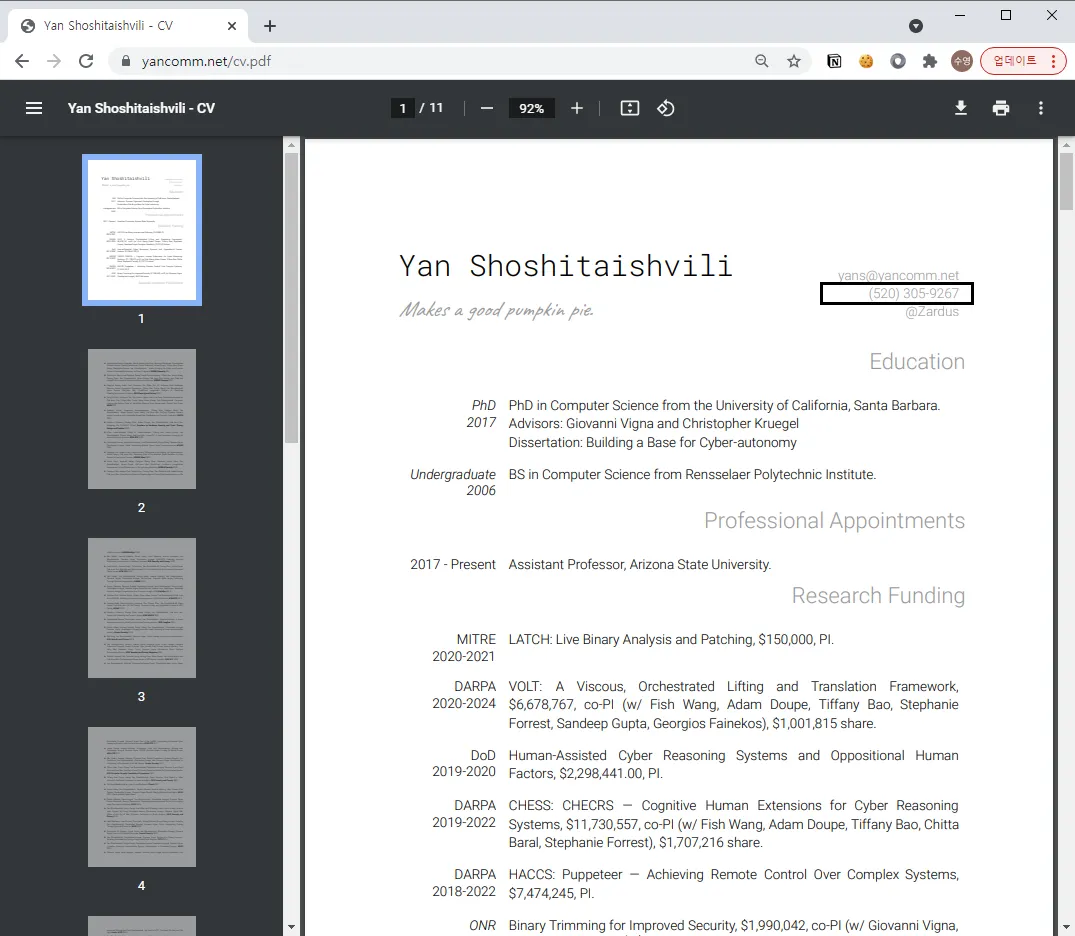Click the document vertical scrollbar thumb

pyautogui.click(x=1066, y=181)
